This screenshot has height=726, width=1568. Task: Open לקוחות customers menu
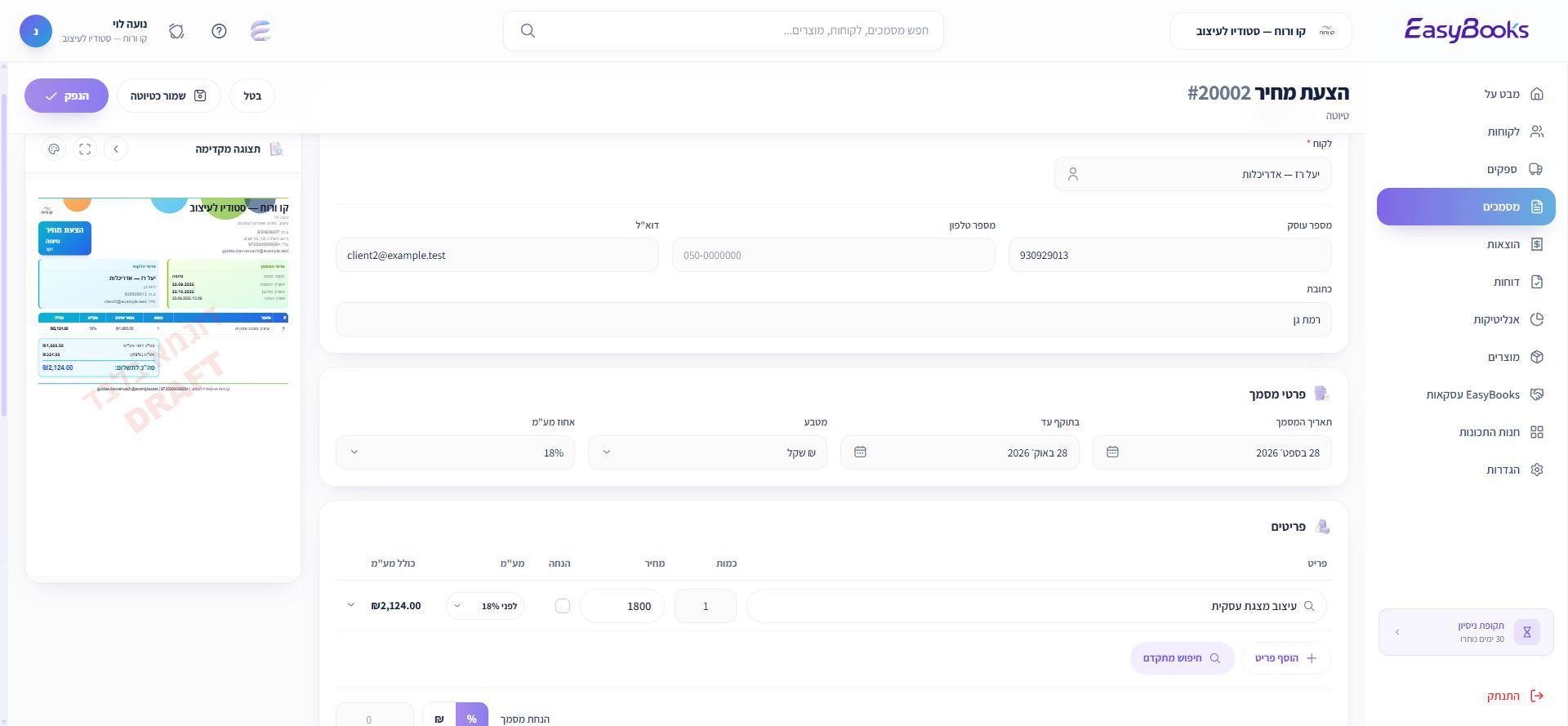[1466, 131]
